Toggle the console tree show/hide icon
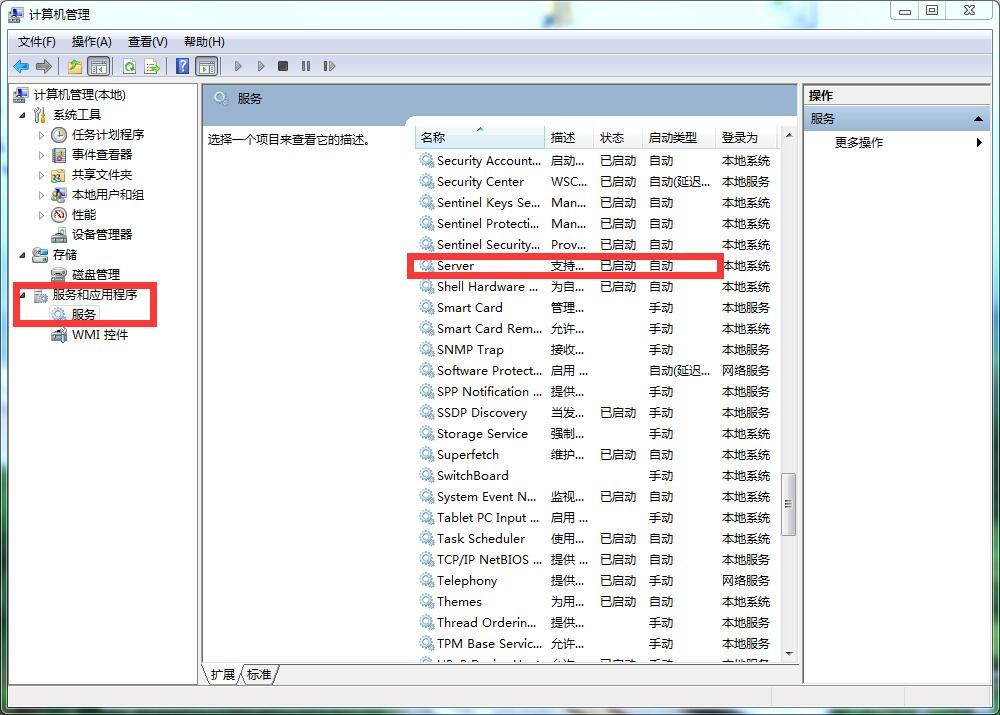1000x715 pixels. coord(97,66)
